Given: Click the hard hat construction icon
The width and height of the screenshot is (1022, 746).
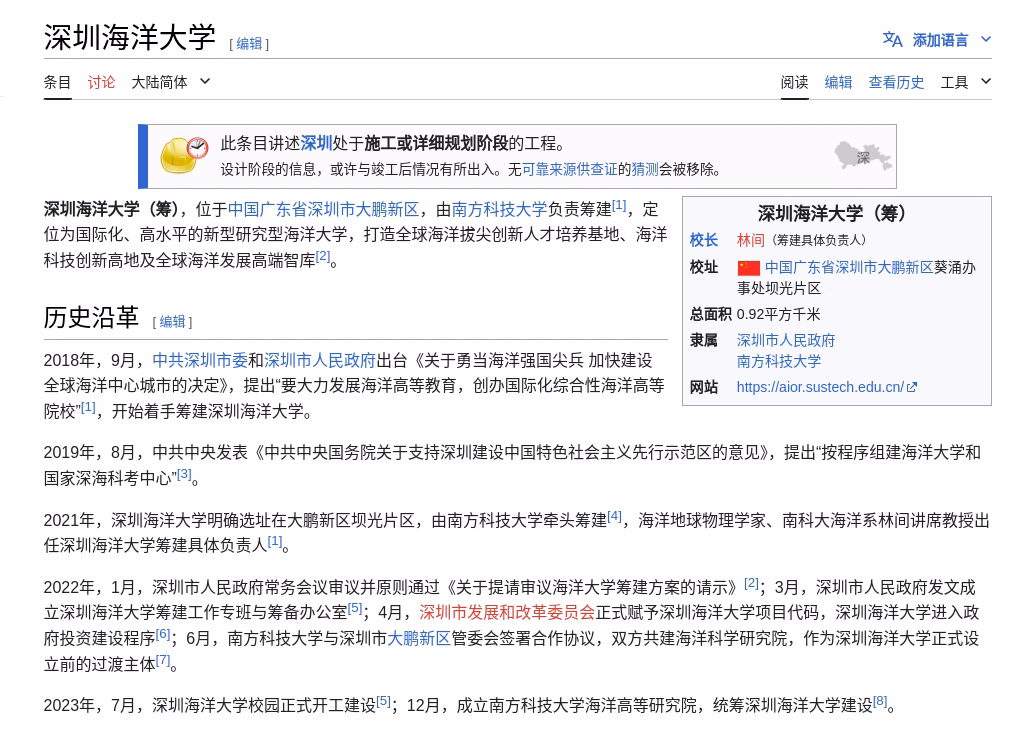Looking at the screenshot, I should click(x=184, y=156).
